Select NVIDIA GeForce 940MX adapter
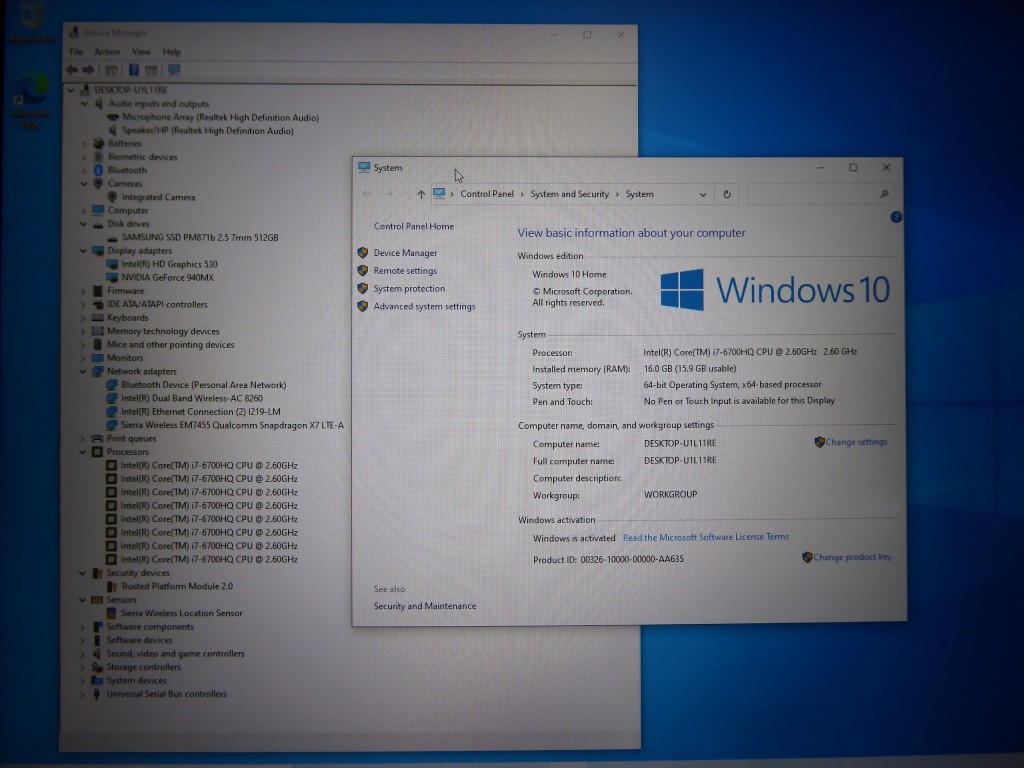 coord(167,278)
